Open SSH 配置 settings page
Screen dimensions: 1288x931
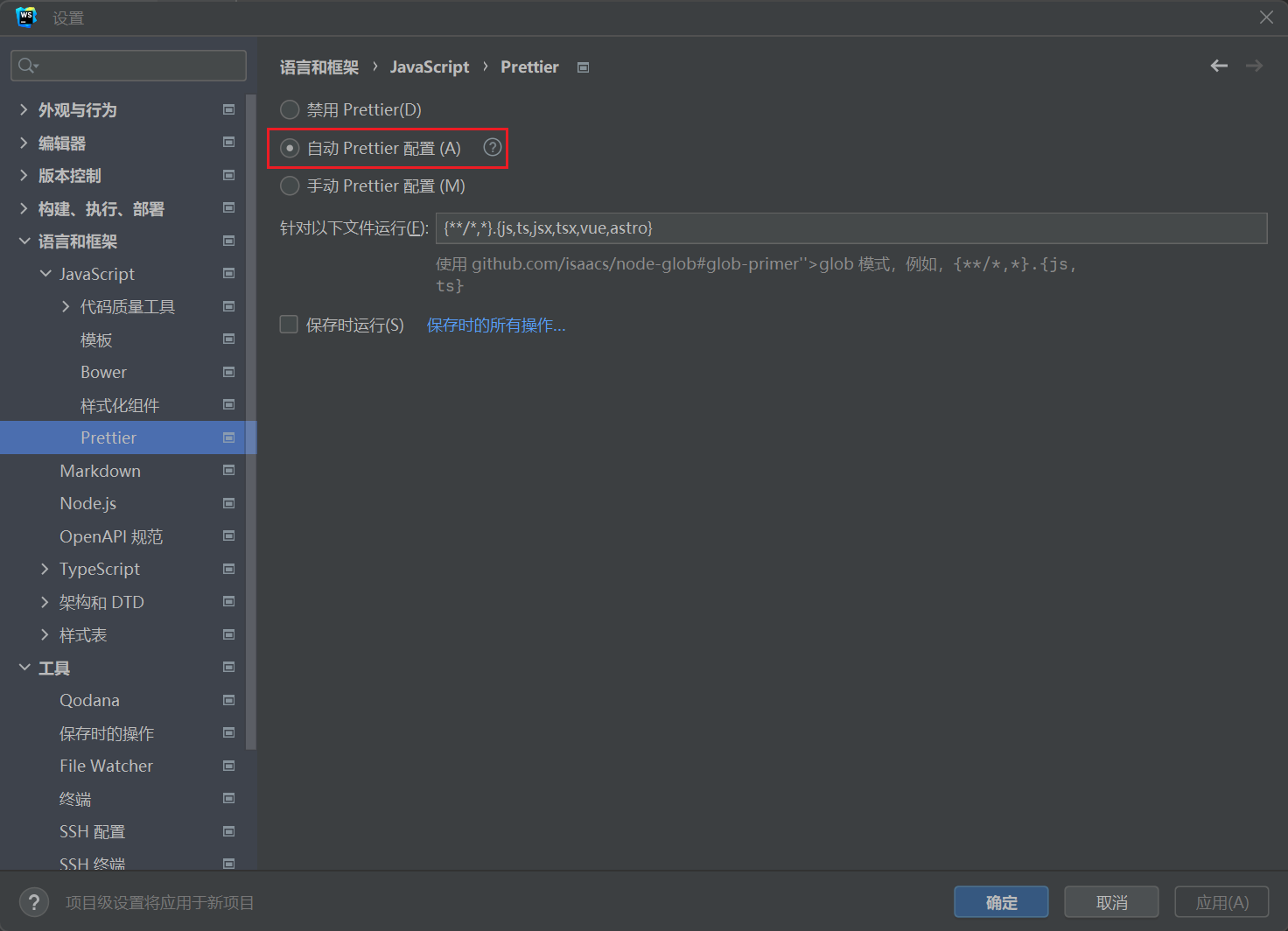(92, 831)
